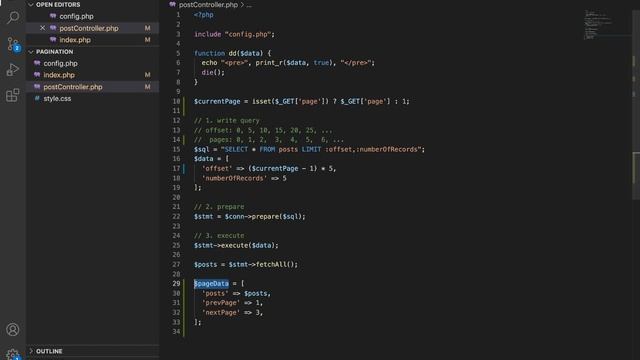Click the breadcrumb ellipsis after postController.php
The width and height of the screenshot is (640, 360).
[249, 5]
